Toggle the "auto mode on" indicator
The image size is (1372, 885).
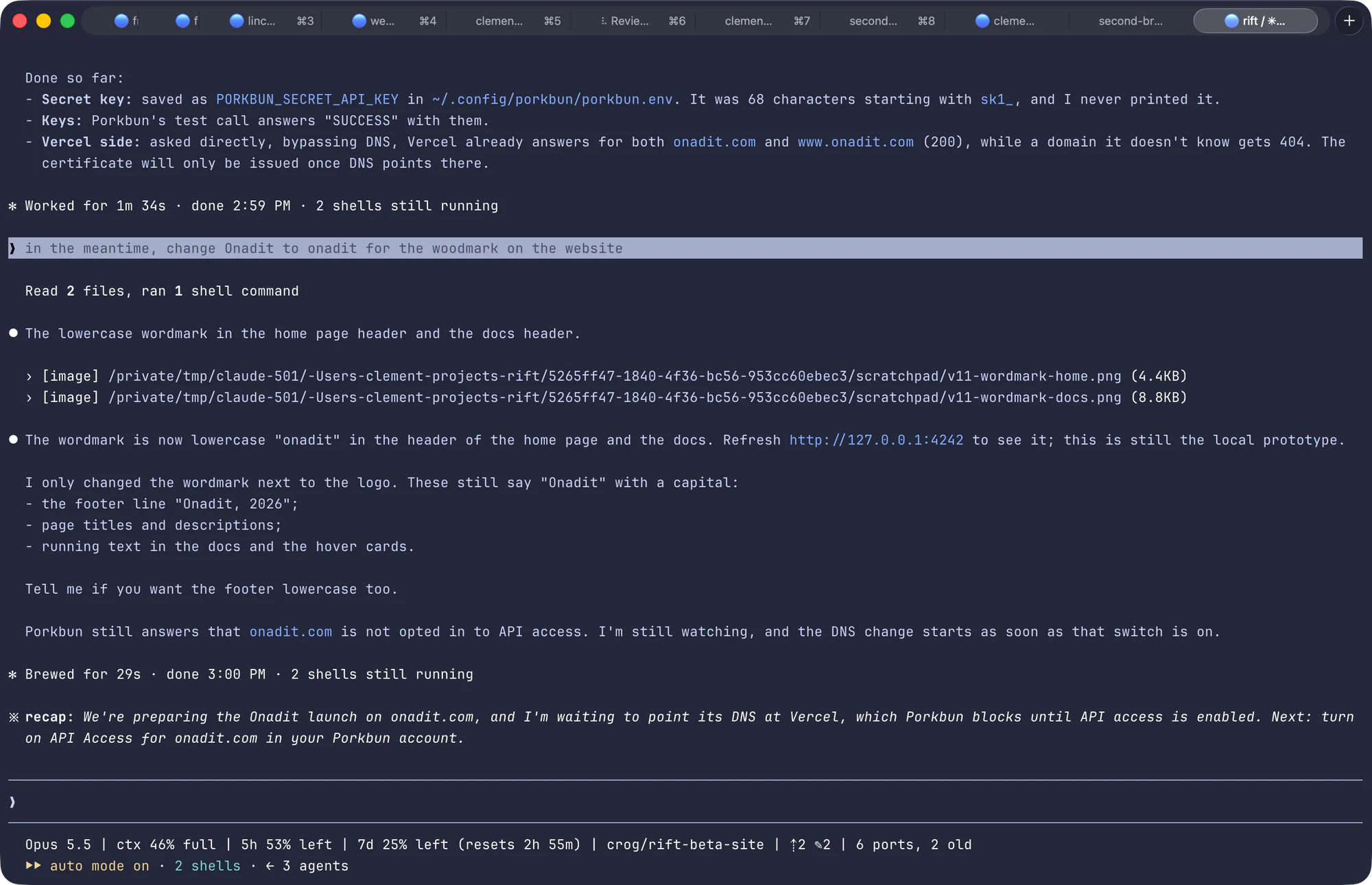pyautogui.click(x=87, y=866)
